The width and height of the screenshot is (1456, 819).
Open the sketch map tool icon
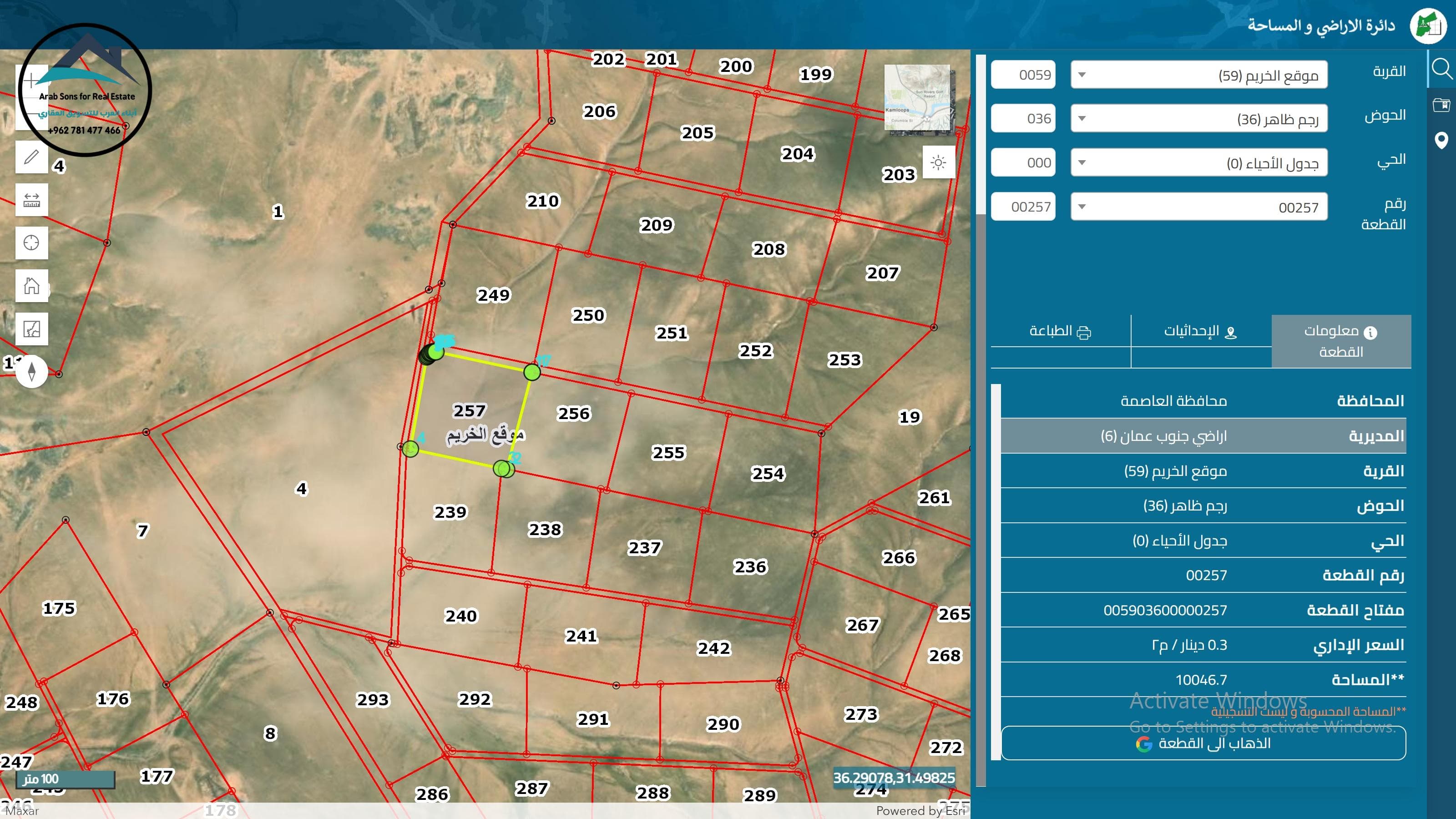pos(32,329)
